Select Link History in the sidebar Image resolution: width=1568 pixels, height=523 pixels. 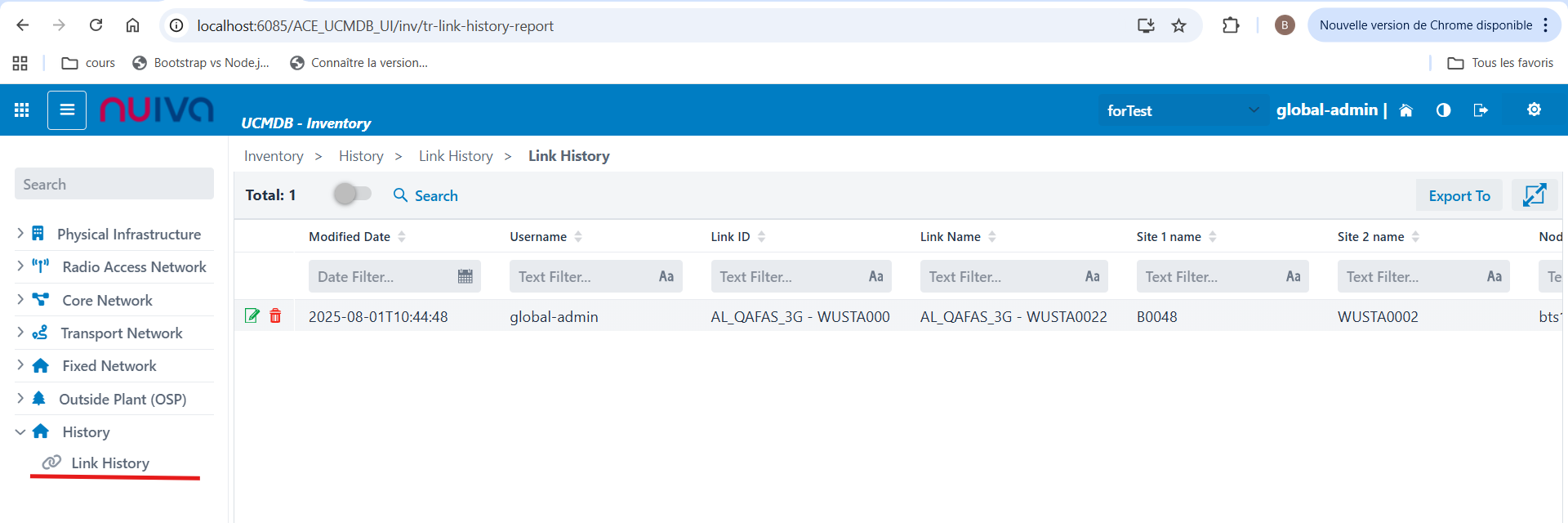pos(110,463)
